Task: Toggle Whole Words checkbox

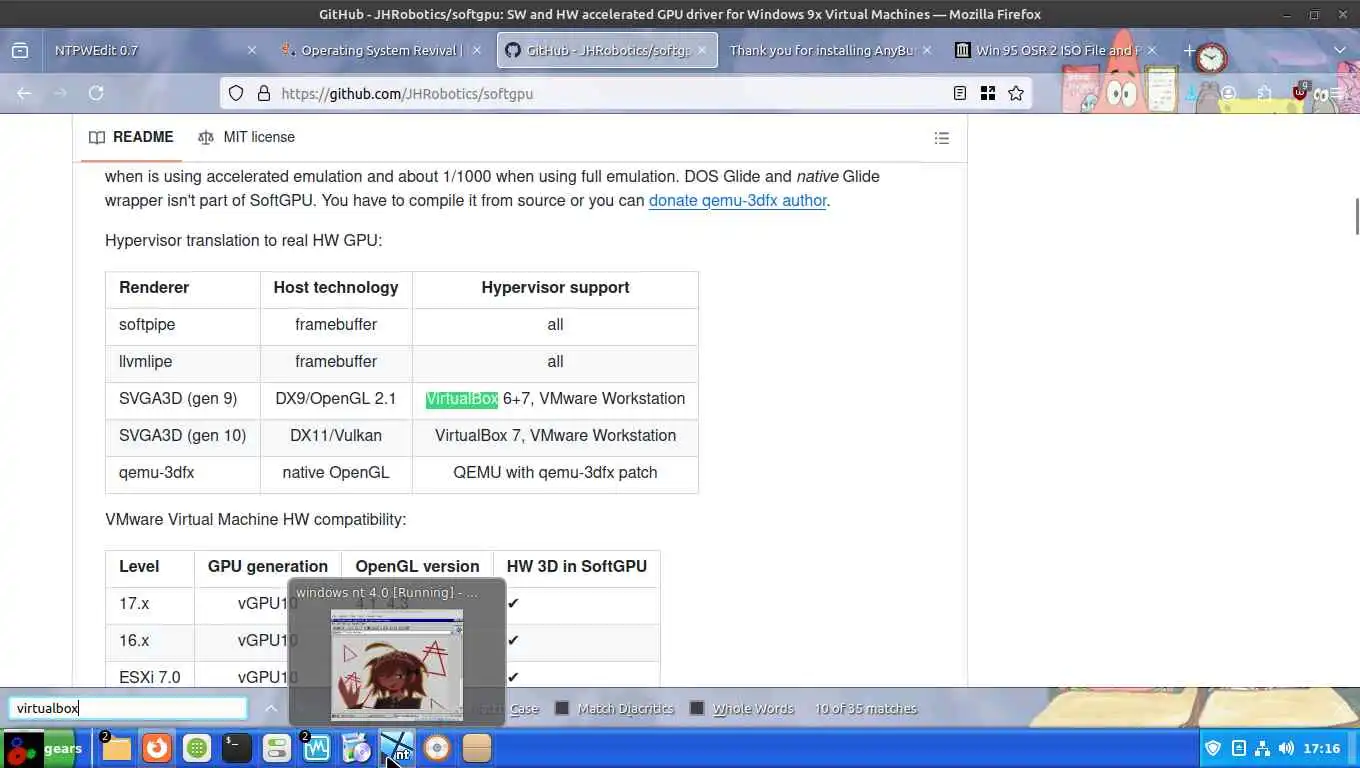Action: pos(697,708)
